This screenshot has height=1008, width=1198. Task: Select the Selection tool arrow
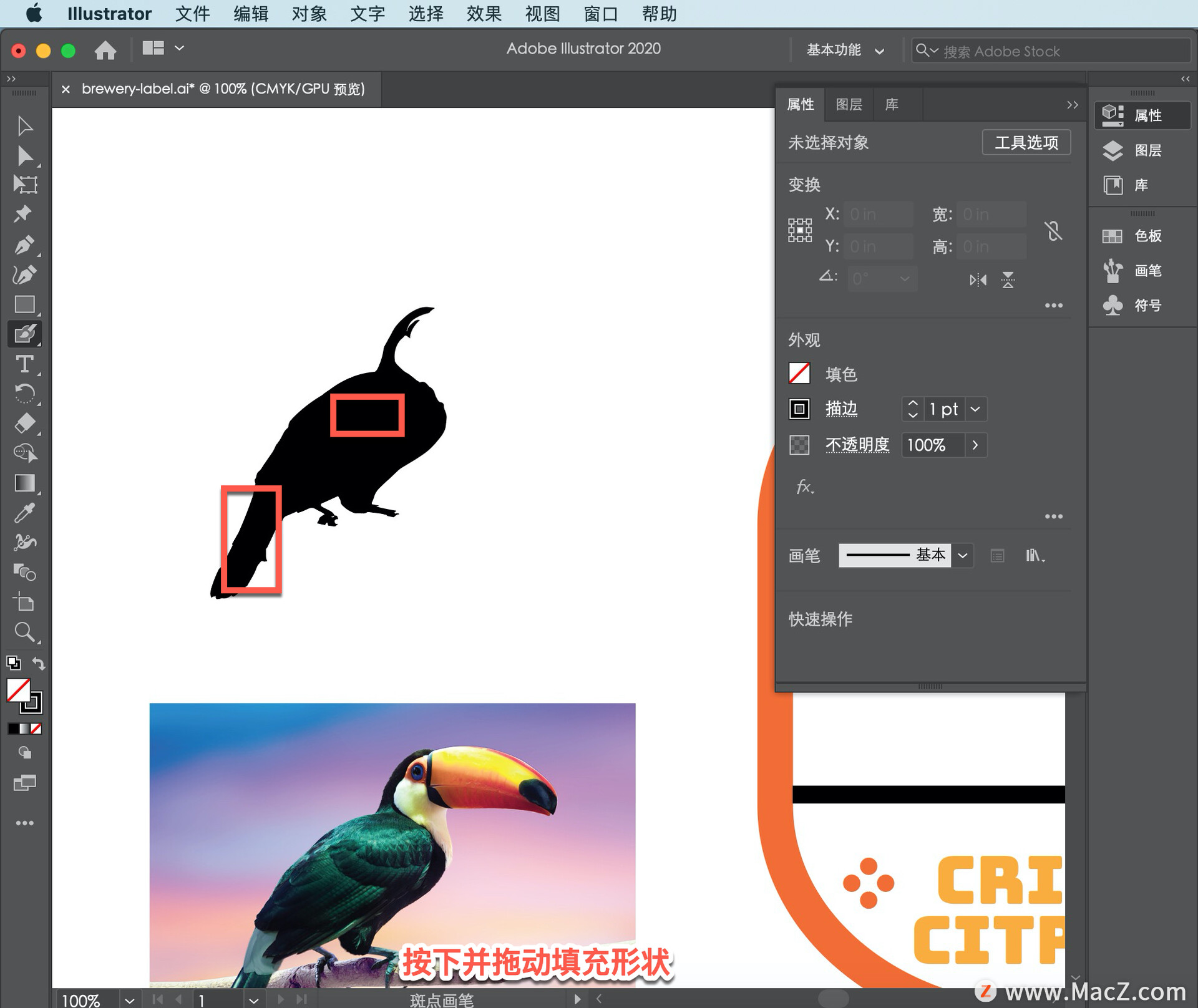click(24, 126)
